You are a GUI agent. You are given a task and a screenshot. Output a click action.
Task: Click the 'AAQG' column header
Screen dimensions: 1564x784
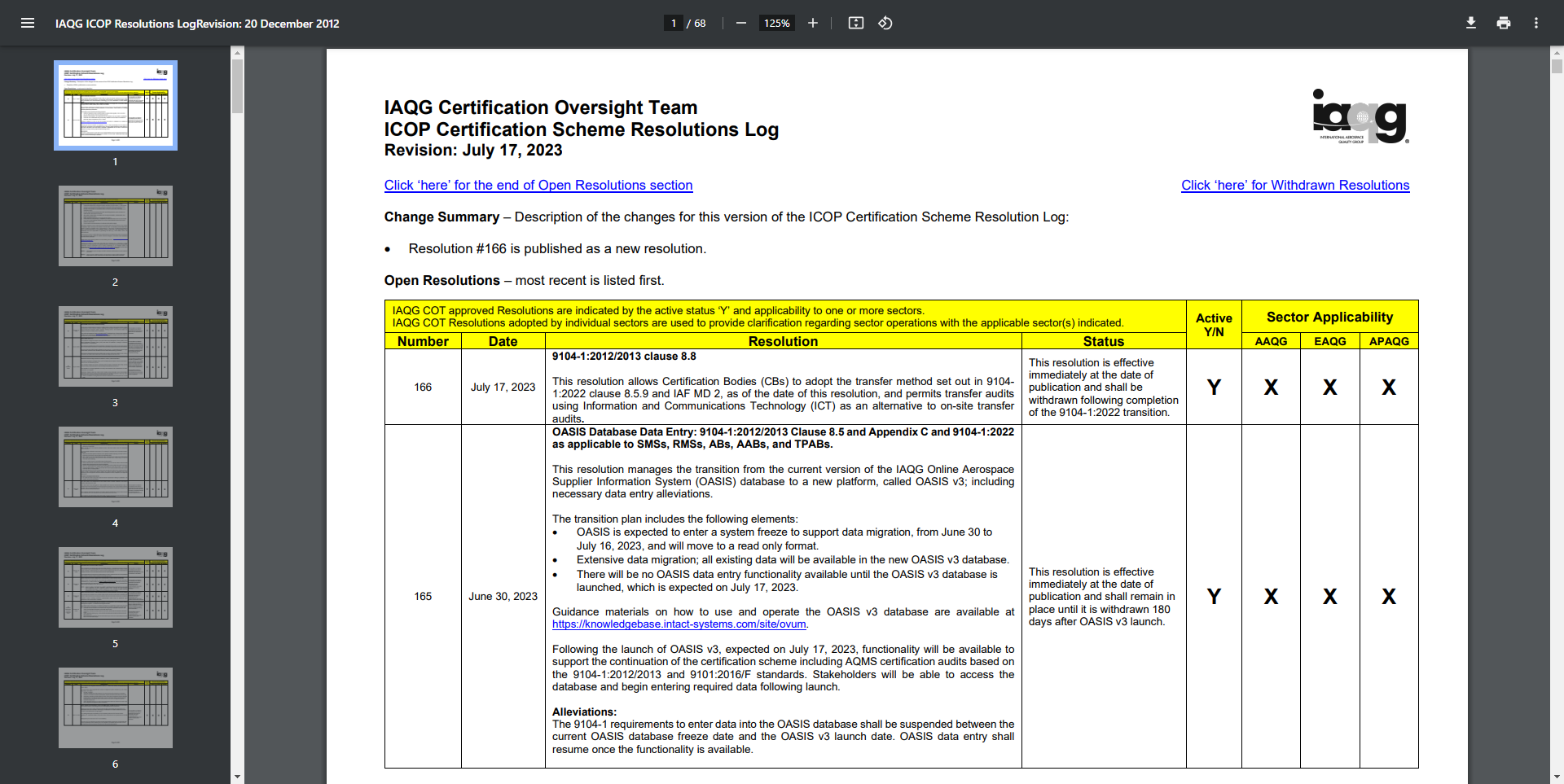point(1271,341)
